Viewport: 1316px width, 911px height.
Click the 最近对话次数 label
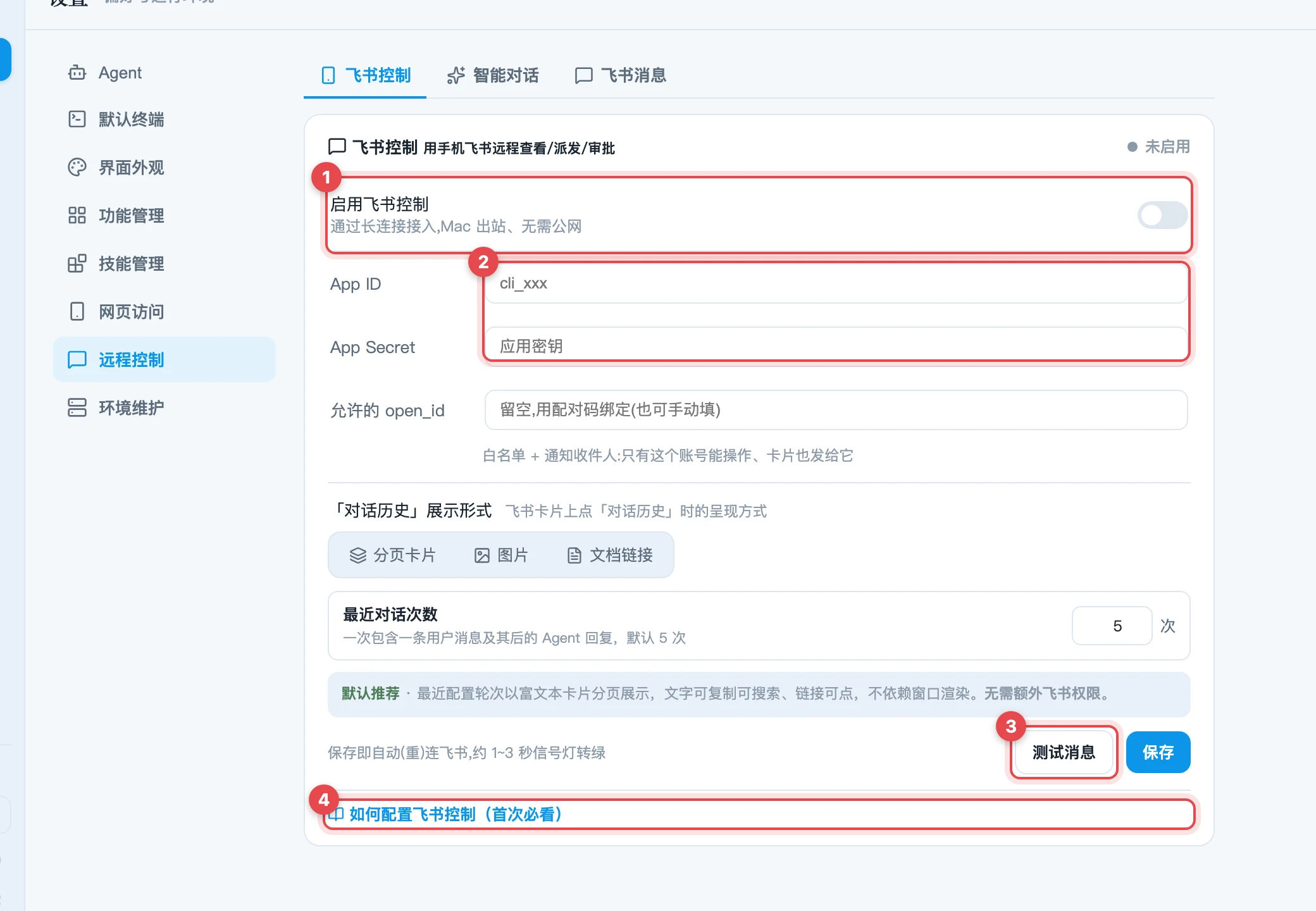click(390, 614)
